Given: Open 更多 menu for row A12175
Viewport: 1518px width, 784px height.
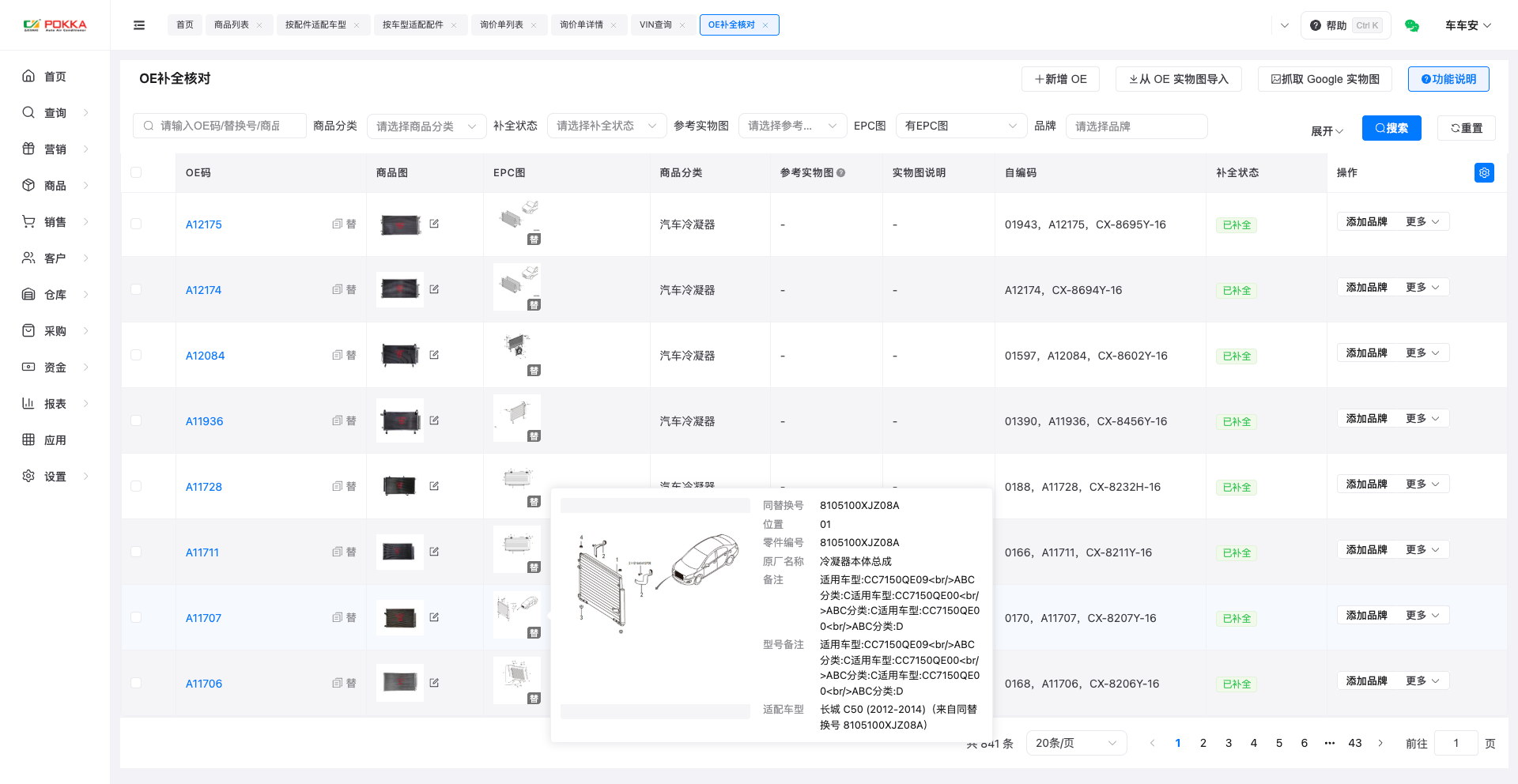Looking at the screenshot, I should coord(1422,221).
